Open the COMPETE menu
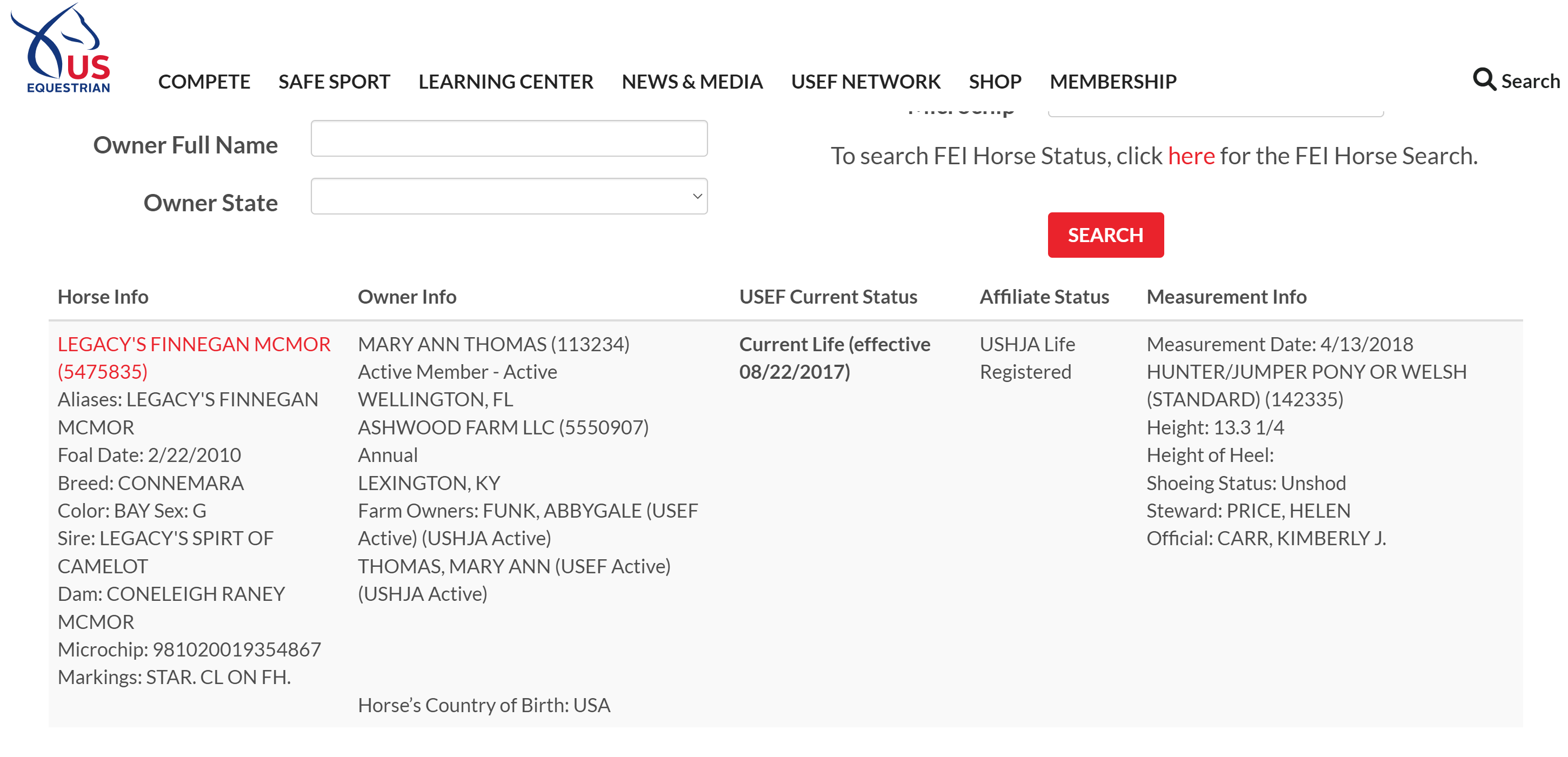This screenshot has height=757, width=1568. click(x=204, y=82)
